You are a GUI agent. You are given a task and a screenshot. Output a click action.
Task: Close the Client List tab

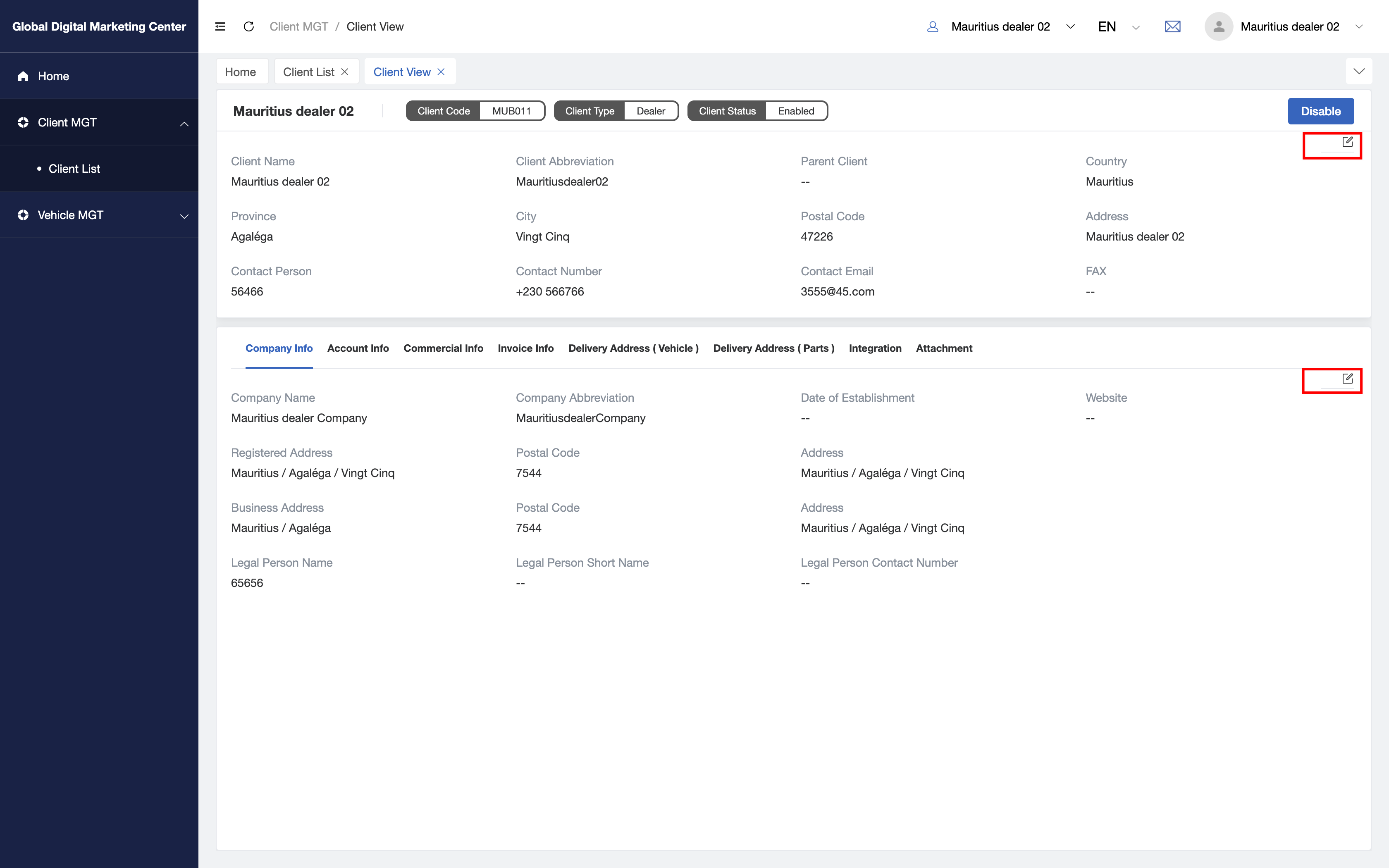click(344, 72)
